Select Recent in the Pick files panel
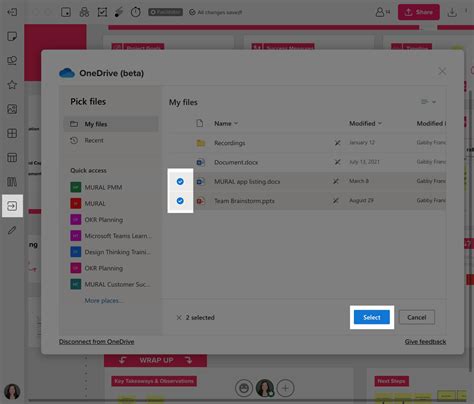Viewport: 474px width, 404px height. pyautogui.click(x=111, y=140)
